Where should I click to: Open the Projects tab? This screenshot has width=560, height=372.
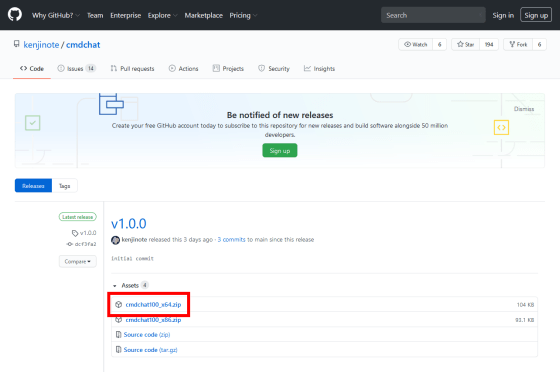click(x=228, y=69)
